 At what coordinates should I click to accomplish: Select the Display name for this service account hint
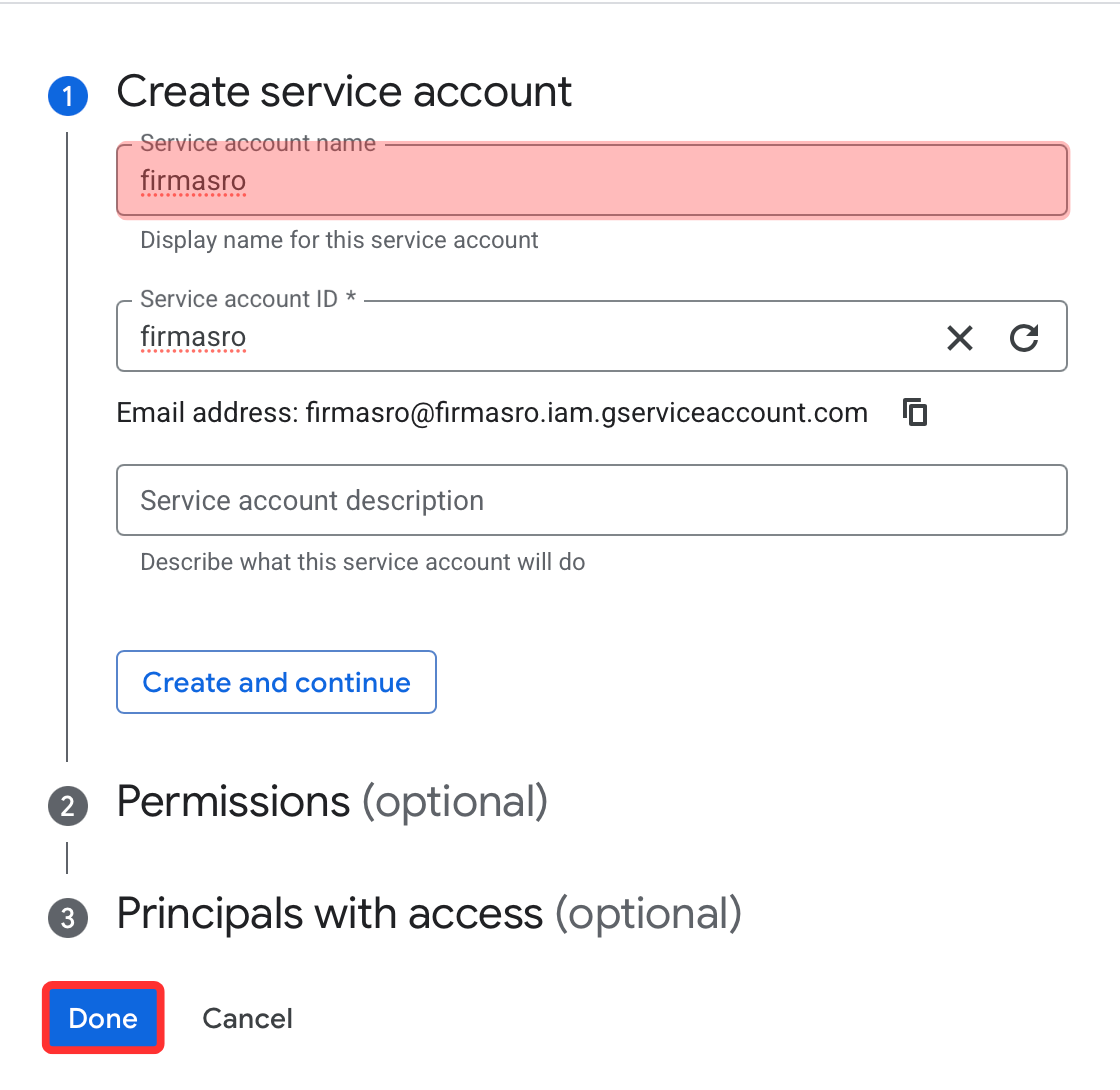point(339,241)
